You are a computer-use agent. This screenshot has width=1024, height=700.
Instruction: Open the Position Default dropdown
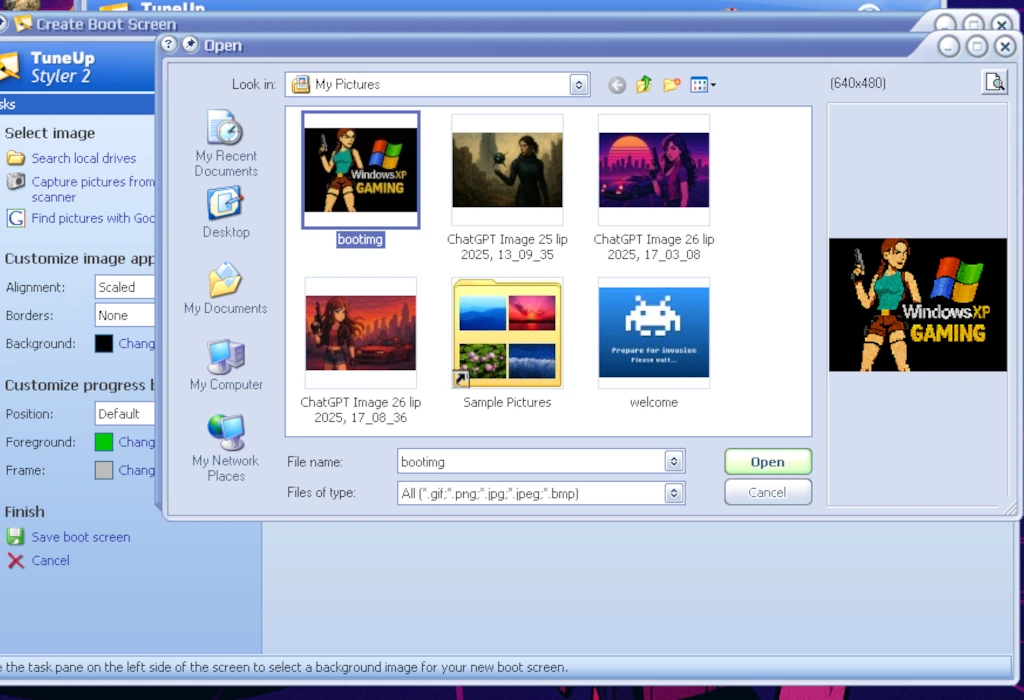tap(125, 413)
